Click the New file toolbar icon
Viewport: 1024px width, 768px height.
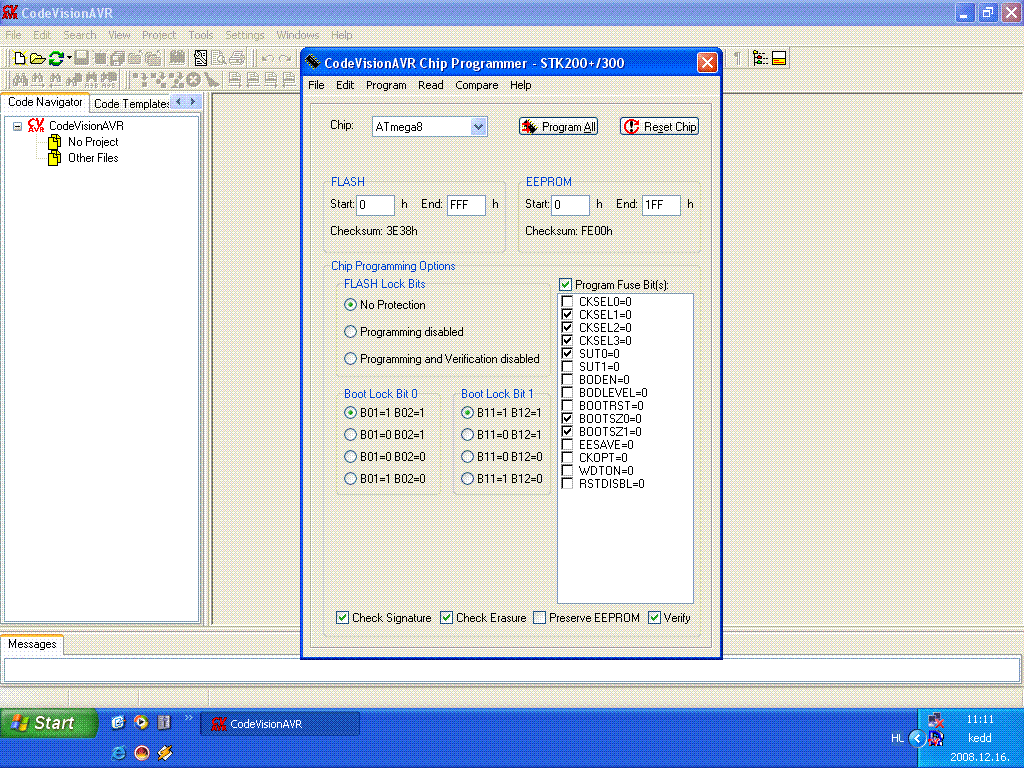pyautogui.click(x=20, y=58)
